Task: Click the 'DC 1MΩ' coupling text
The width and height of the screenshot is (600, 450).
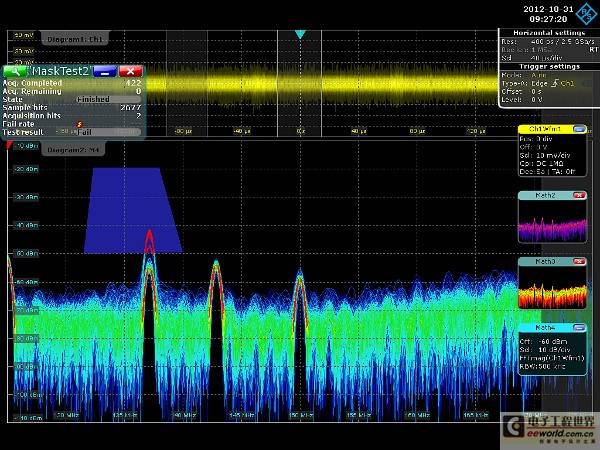Action: [x=549, y=163]
